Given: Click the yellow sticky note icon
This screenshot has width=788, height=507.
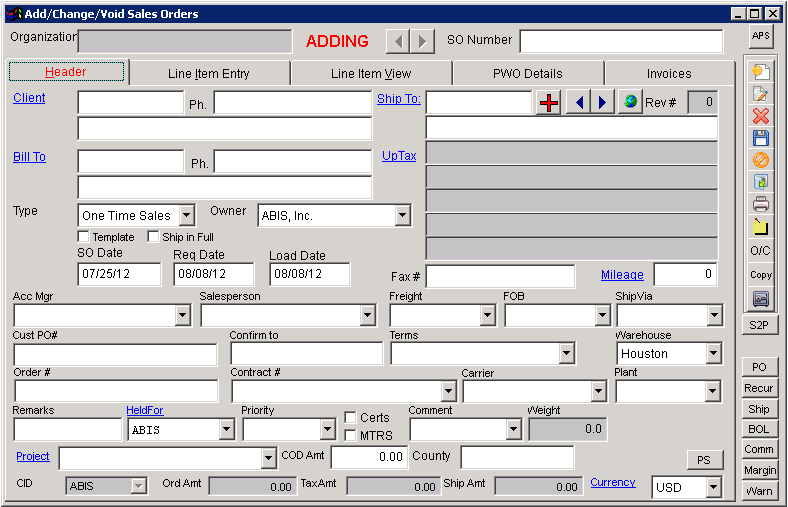Looking at the screenshot, I should 761,226.
